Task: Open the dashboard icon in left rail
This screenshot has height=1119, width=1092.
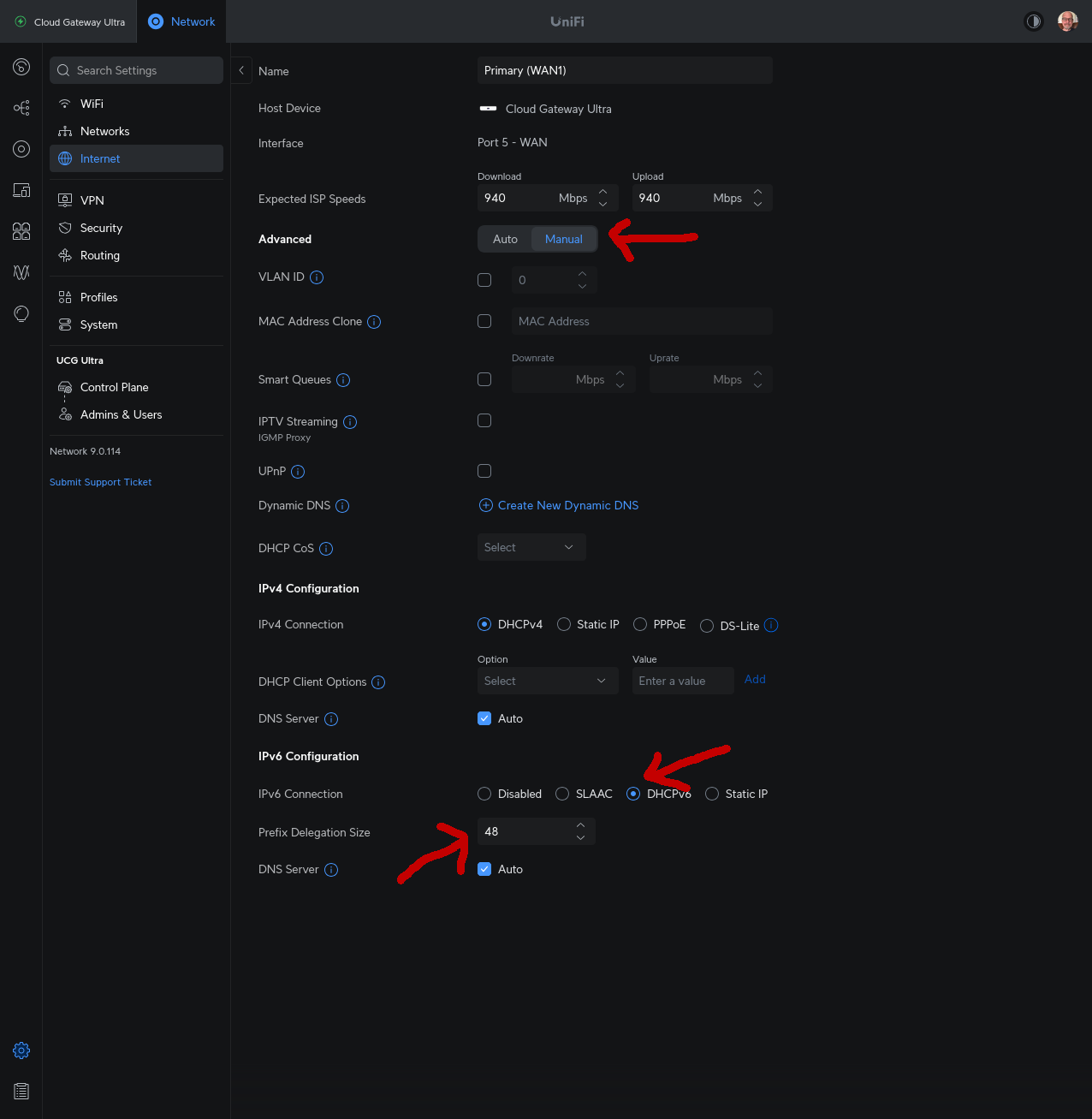Action: (x=21, y=67)
